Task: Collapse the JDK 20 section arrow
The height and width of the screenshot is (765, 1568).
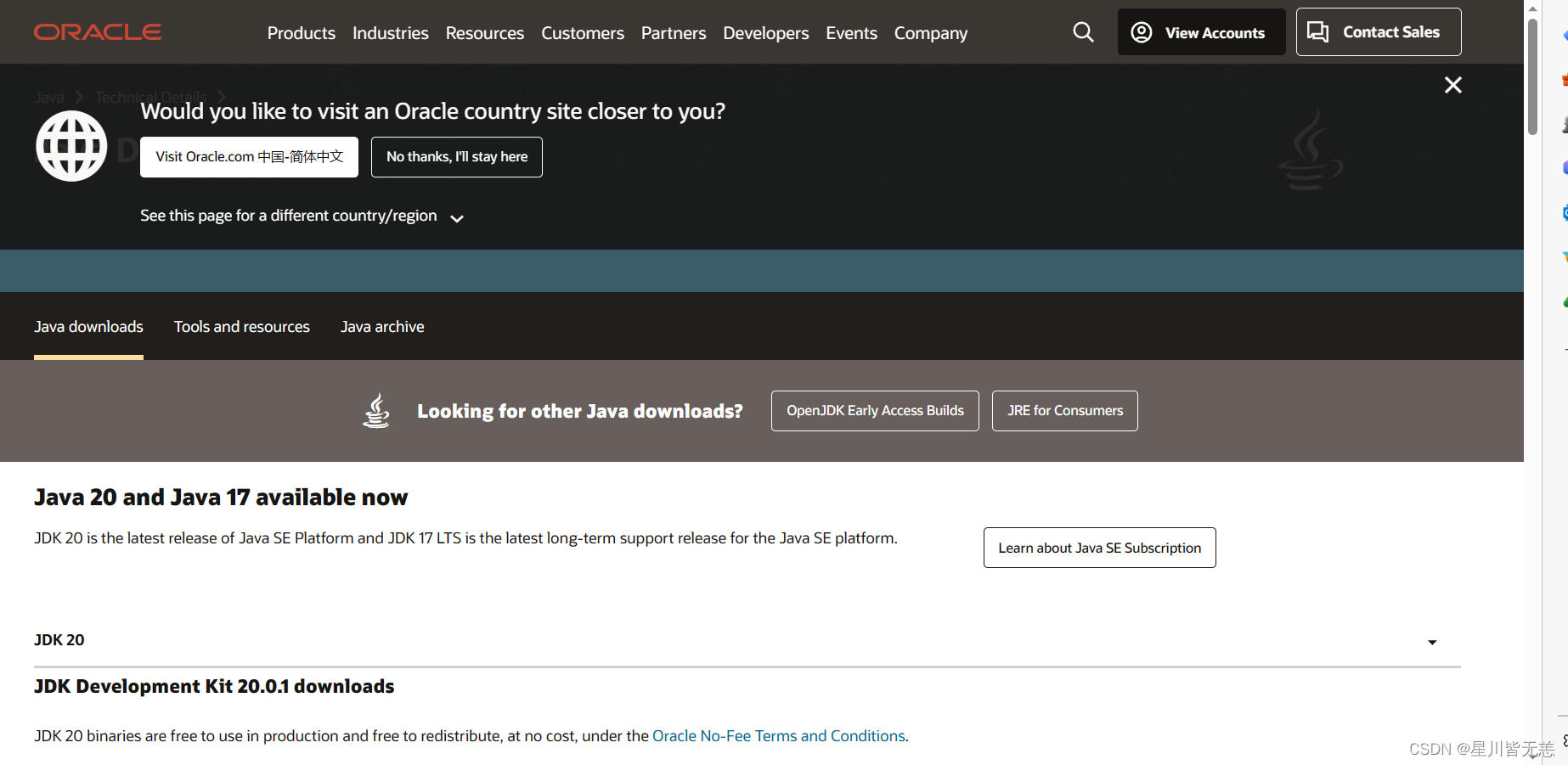Action: click(x=1431, y=642)
